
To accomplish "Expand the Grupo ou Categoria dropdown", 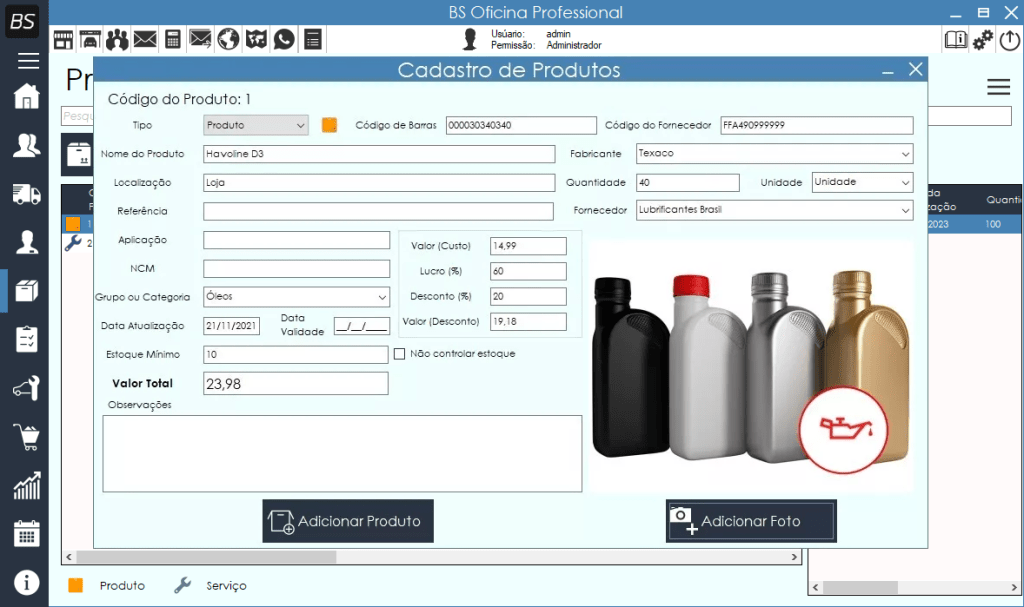I will 296,297.
